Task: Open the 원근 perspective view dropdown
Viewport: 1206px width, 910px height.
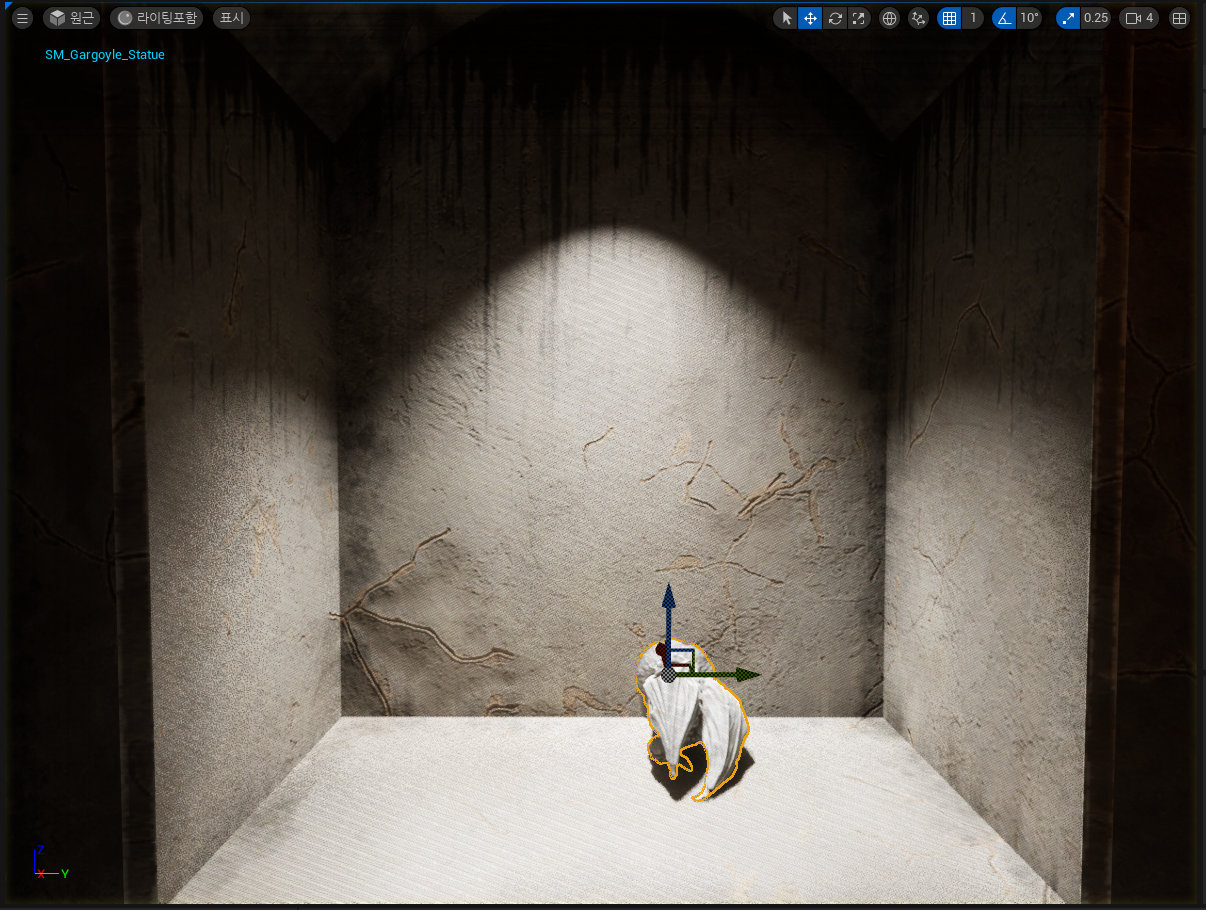Action: pyautogui.click(x=71, y=18)
